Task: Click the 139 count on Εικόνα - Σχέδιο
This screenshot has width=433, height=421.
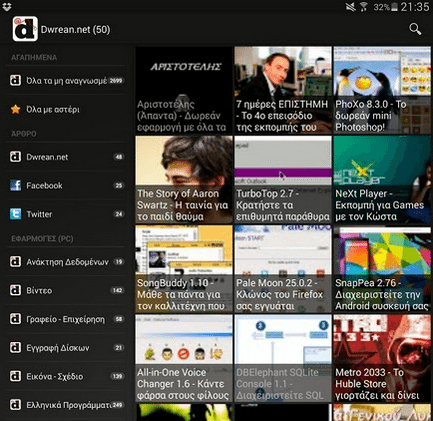Action: pyautogui.click(x=117, y=376)
